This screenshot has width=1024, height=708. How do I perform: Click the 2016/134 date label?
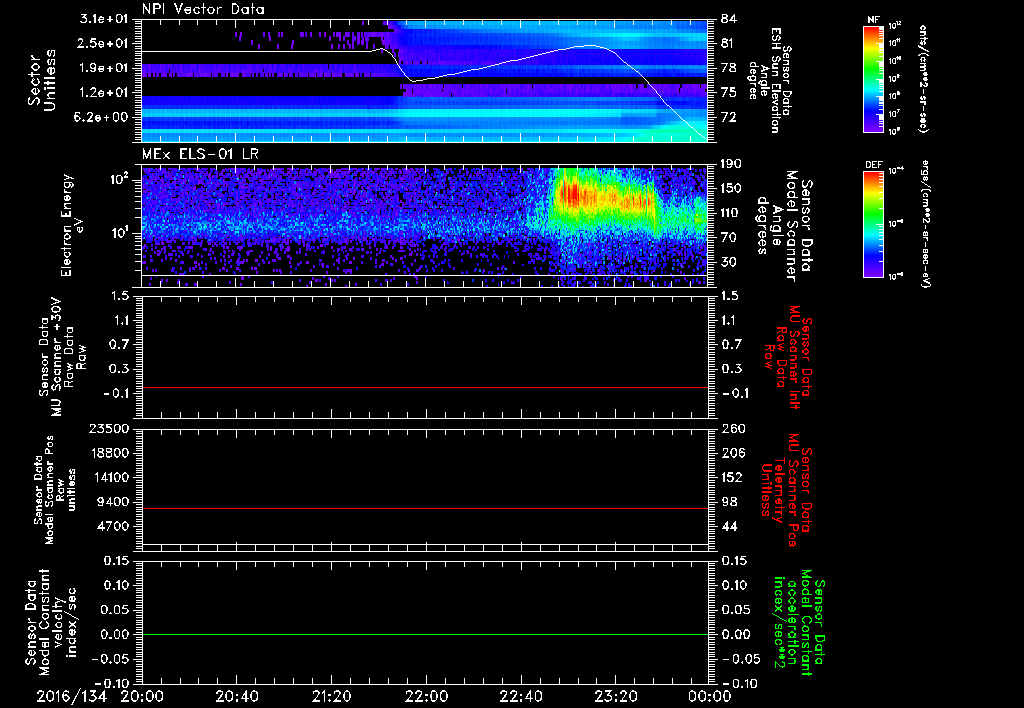click(71, 696)
